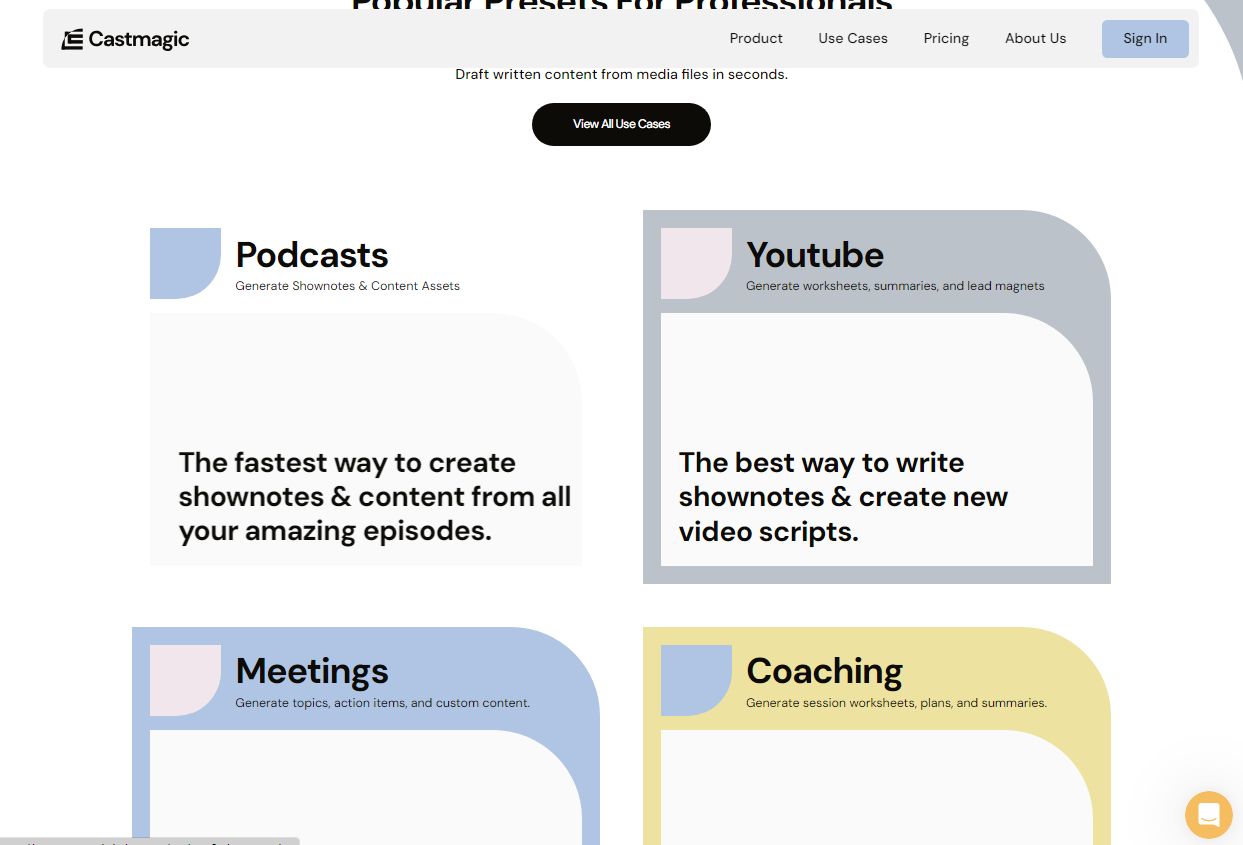Viewport: 1243px width, 845px height.
Task: Select the Podcasts heading
Action: pyautogui.click(x=312, y=255)
